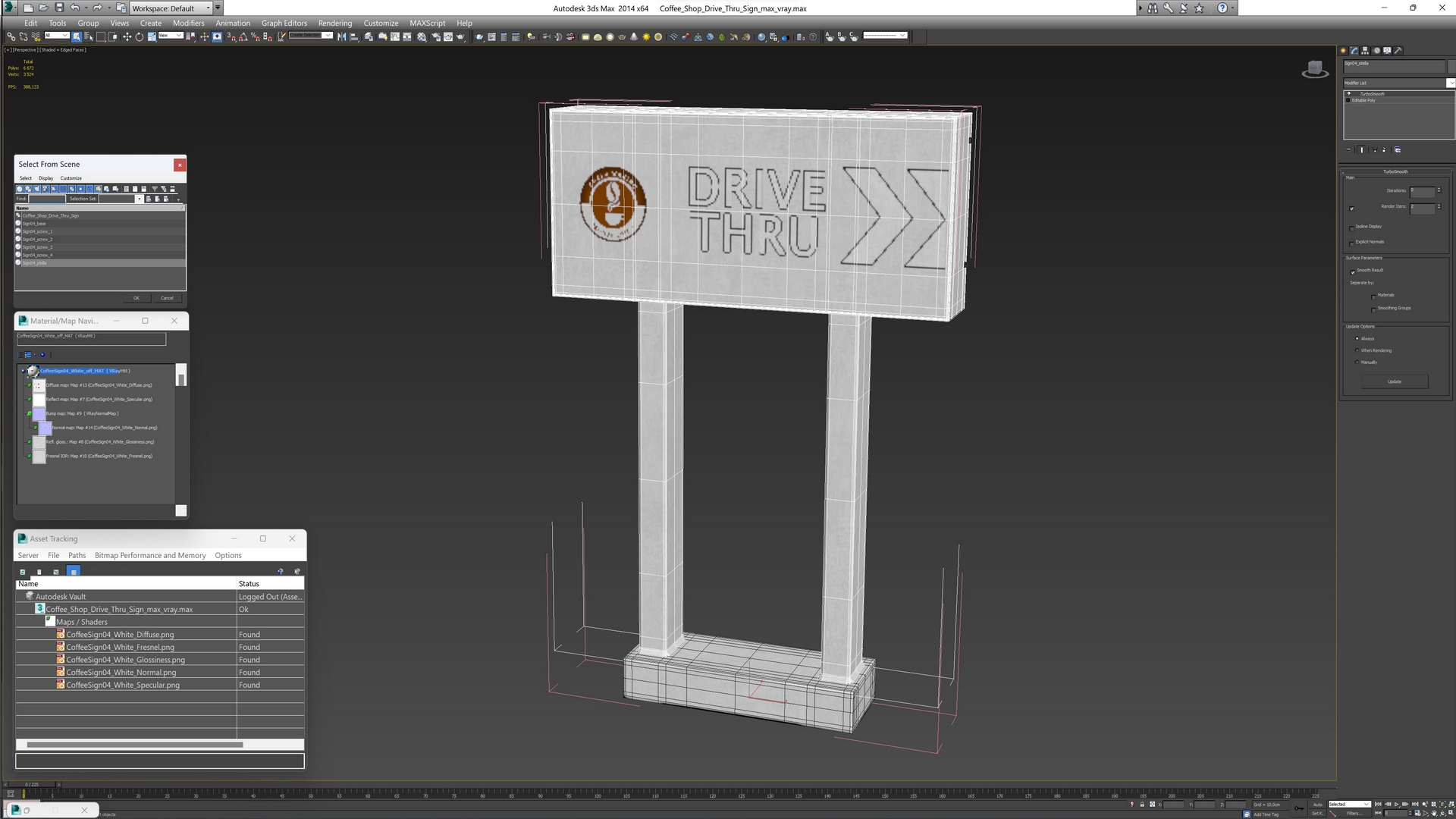The width and height of the screenshot is (1456, 819).
Task: Toggle the Angle Snap icon
Action: 243,36
